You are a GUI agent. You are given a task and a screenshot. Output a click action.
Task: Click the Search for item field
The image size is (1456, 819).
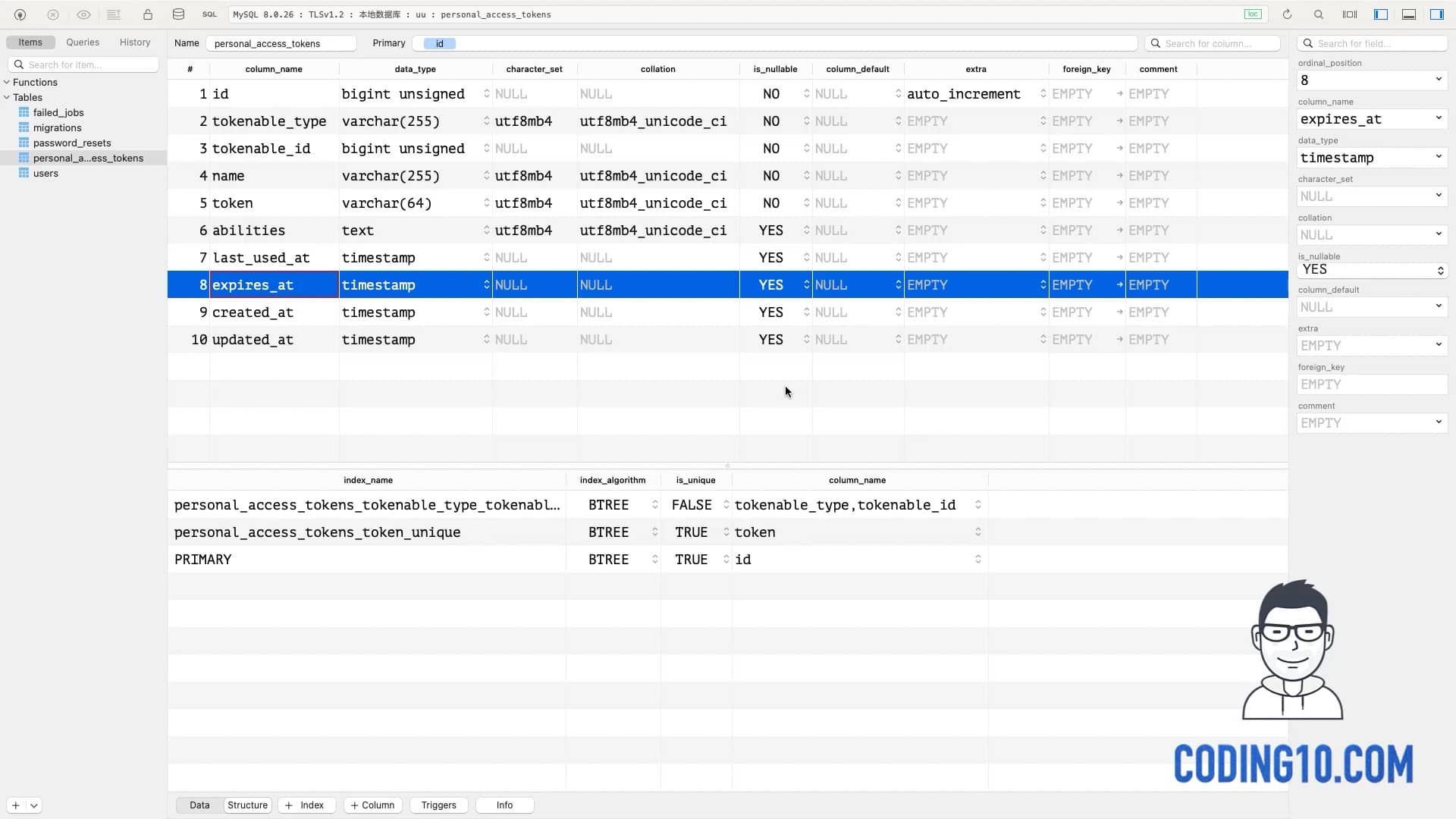[x=83, y=64]
